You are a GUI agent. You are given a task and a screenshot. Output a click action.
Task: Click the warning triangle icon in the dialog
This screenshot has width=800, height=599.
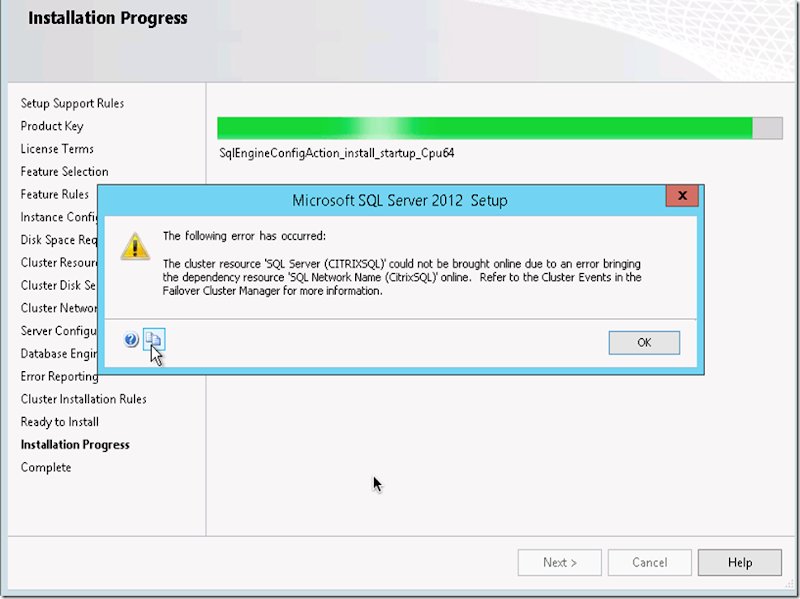135,246
